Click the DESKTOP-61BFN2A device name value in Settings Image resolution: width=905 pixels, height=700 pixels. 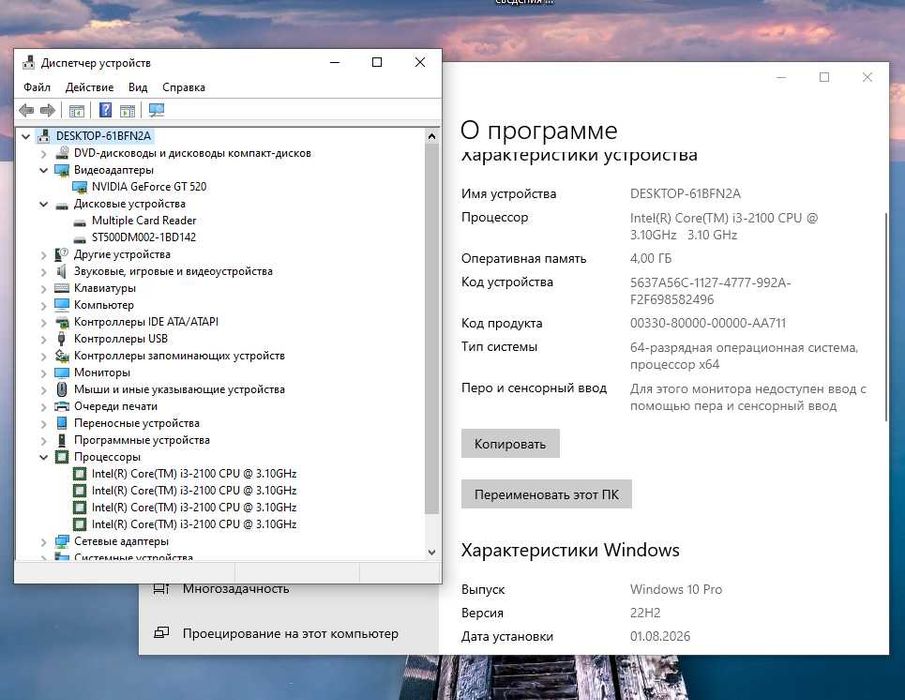click(x=686, y=194)
